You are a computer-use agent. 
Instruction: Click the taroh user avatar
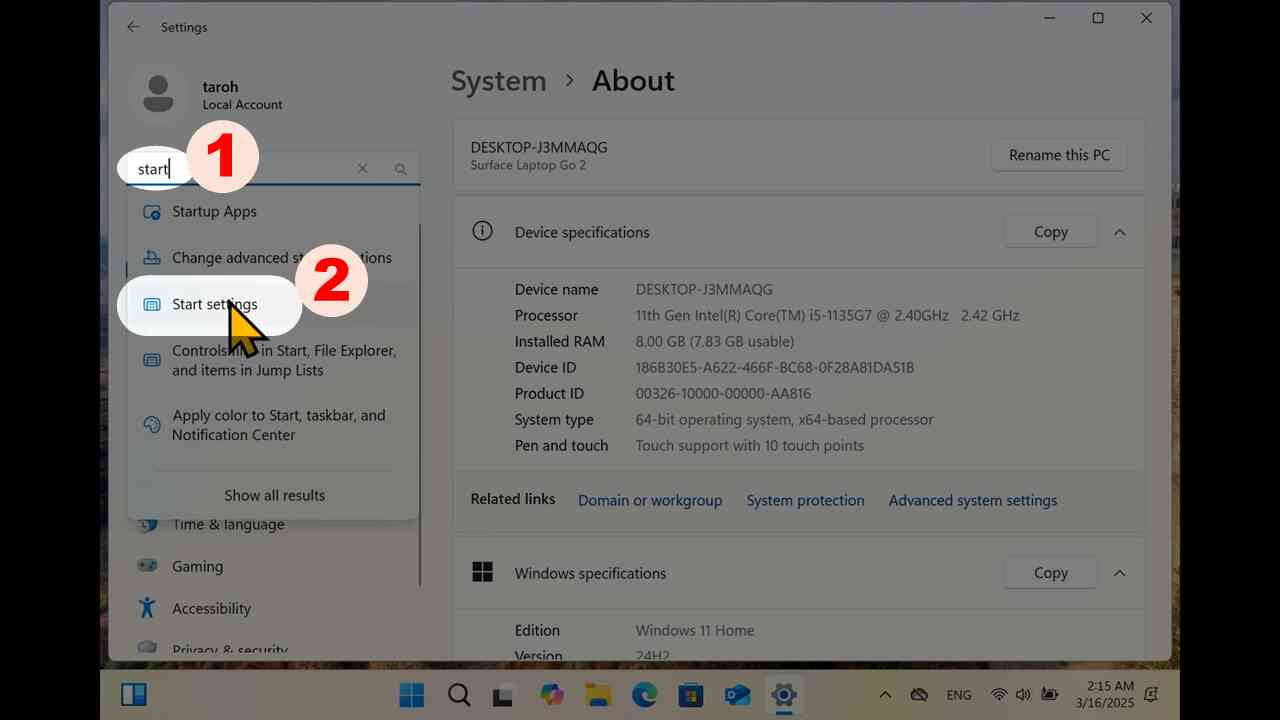tap(158, 94)
